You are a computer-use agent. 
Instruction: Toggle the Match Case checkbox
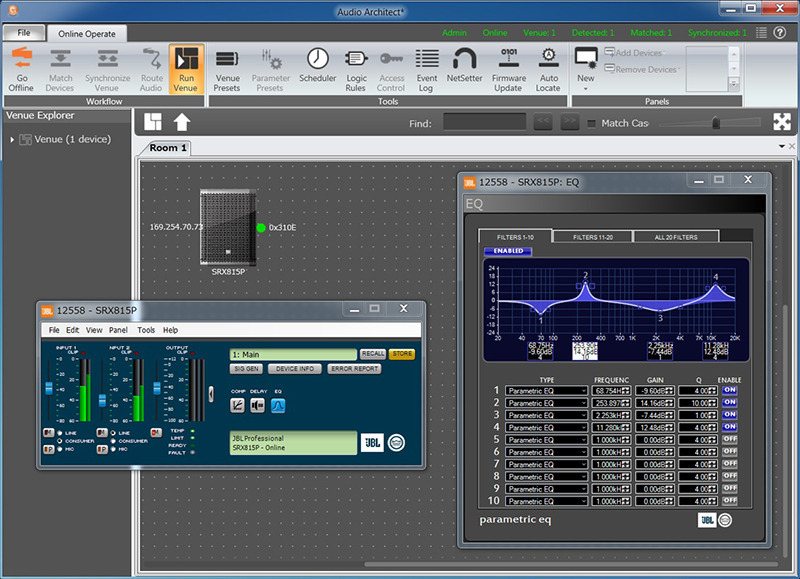tap(591, 123)
